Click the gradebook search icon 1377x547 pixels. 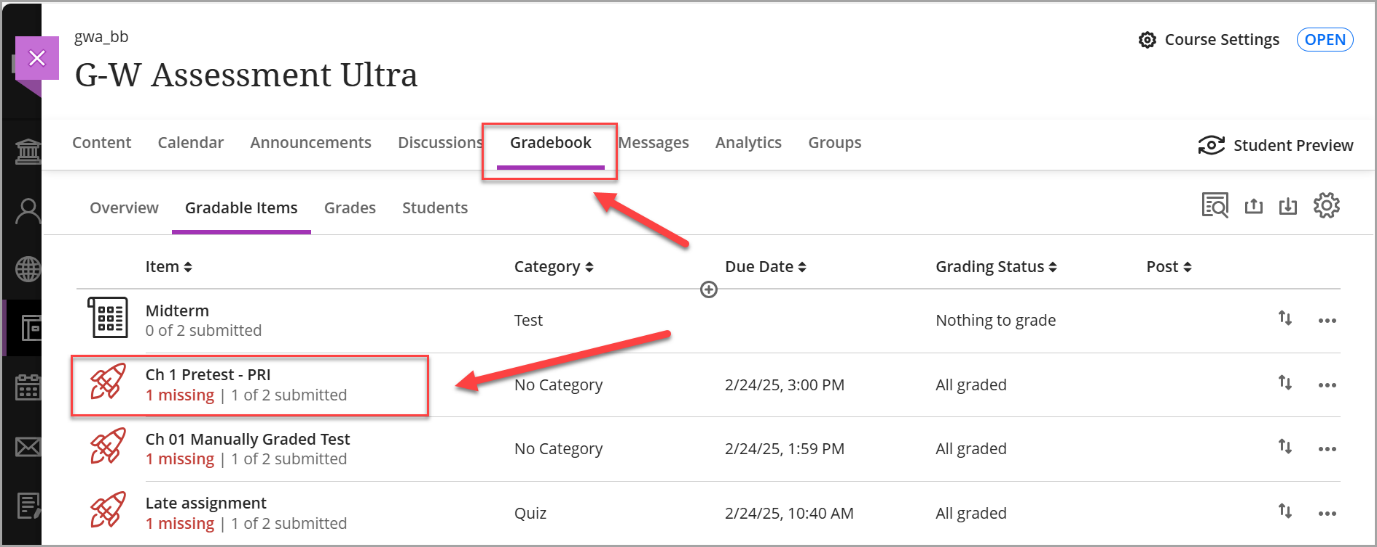pos(1215,206)
